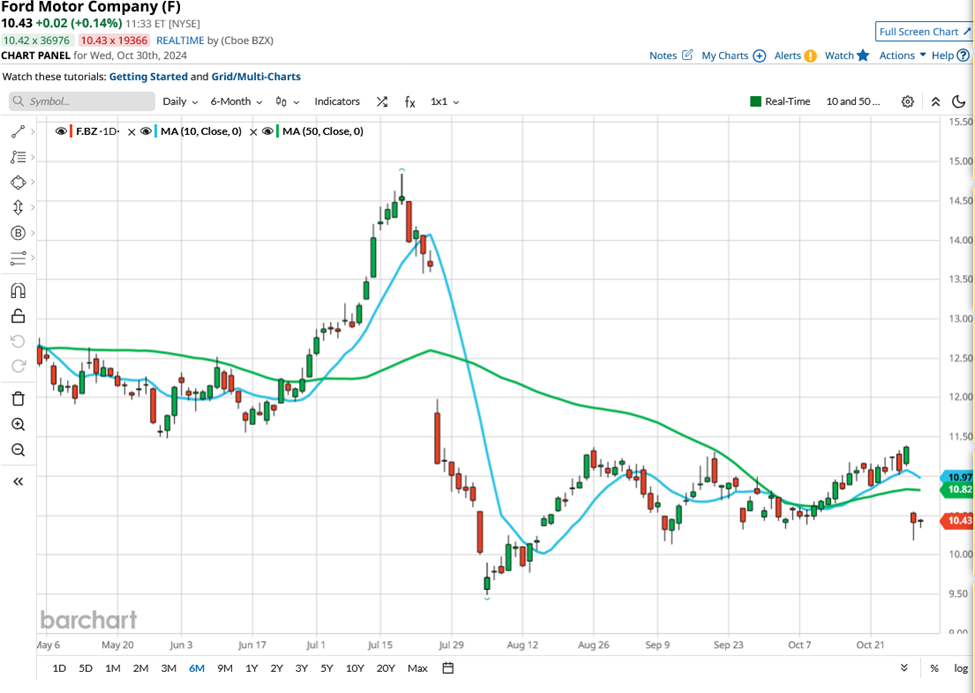The width and height of the screenshot is (975, 693).
Task: Expand the 6-Month range dropdown
Action: click(x=233, y=101)
